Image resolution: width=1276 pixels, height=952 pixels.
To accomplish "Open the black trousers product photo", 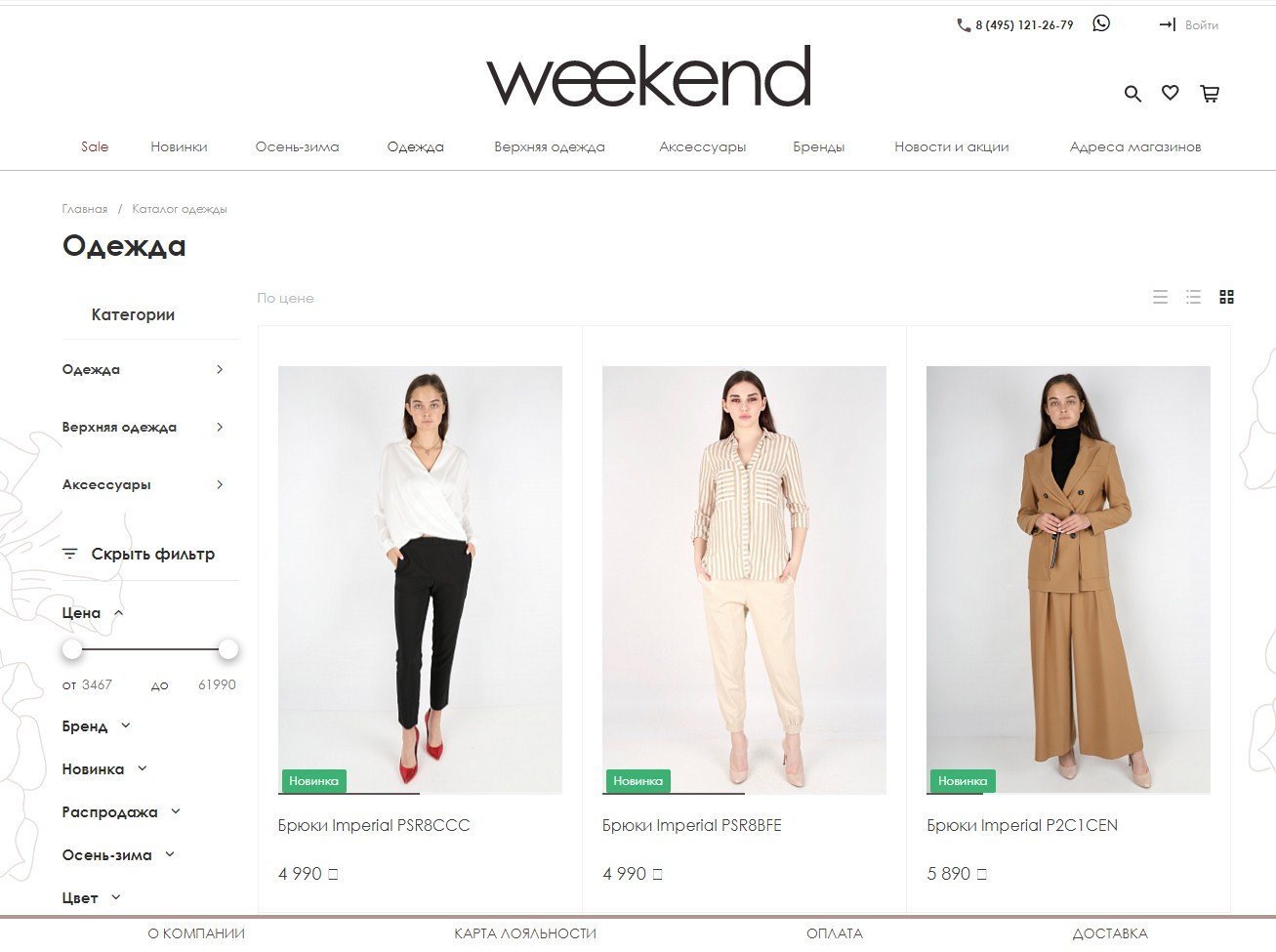I will (x=420, y=580).
